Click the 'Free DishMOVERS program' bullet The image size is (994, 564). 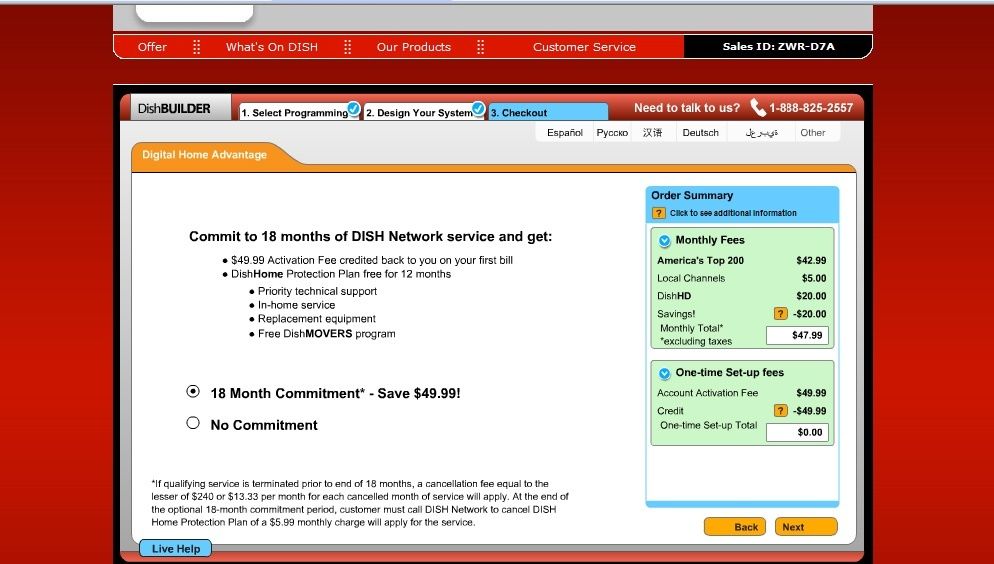322,334
